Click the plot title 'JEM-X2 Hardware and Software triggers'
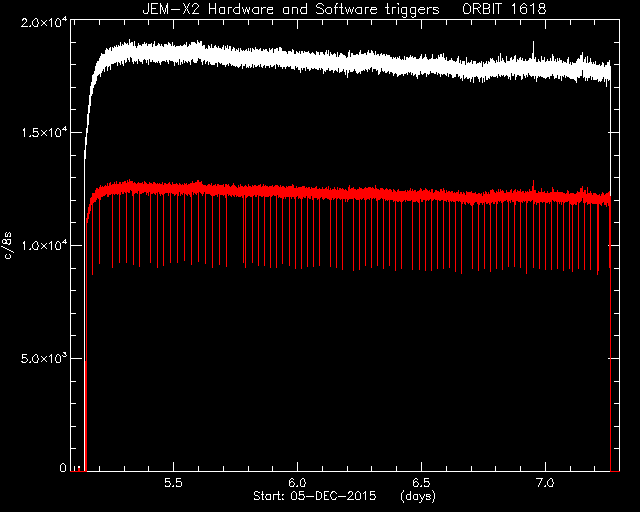 tap(291, 9)
